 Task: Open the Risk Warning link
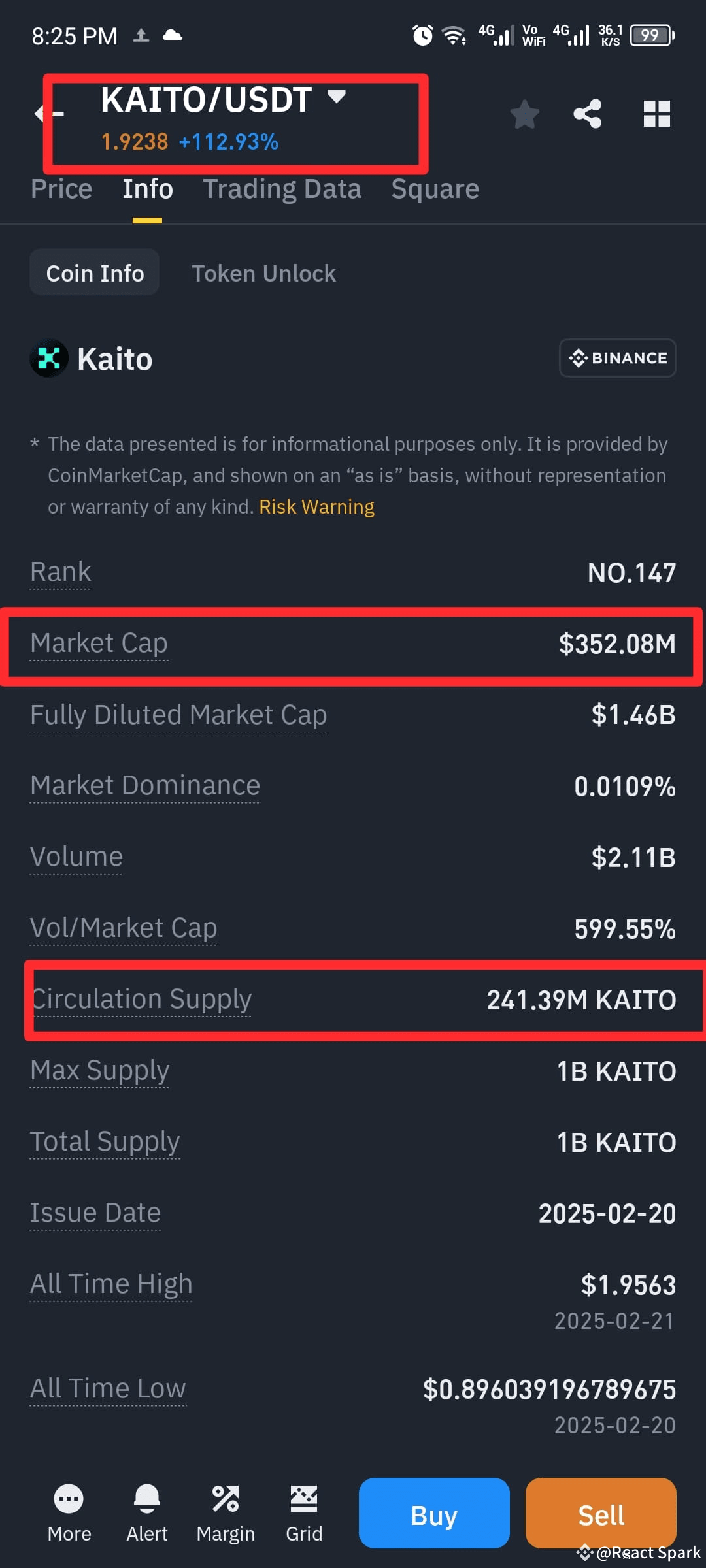[x=316, y=507]
